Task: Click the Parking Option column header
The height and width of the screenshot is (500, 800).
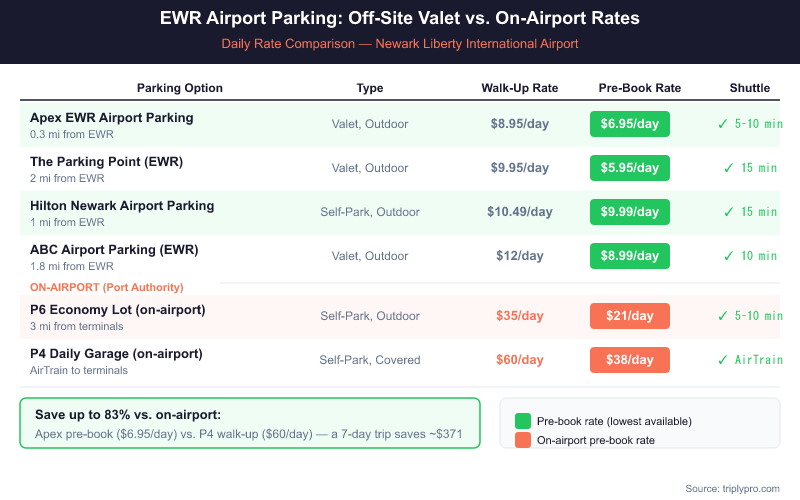Action: (180, 88)
